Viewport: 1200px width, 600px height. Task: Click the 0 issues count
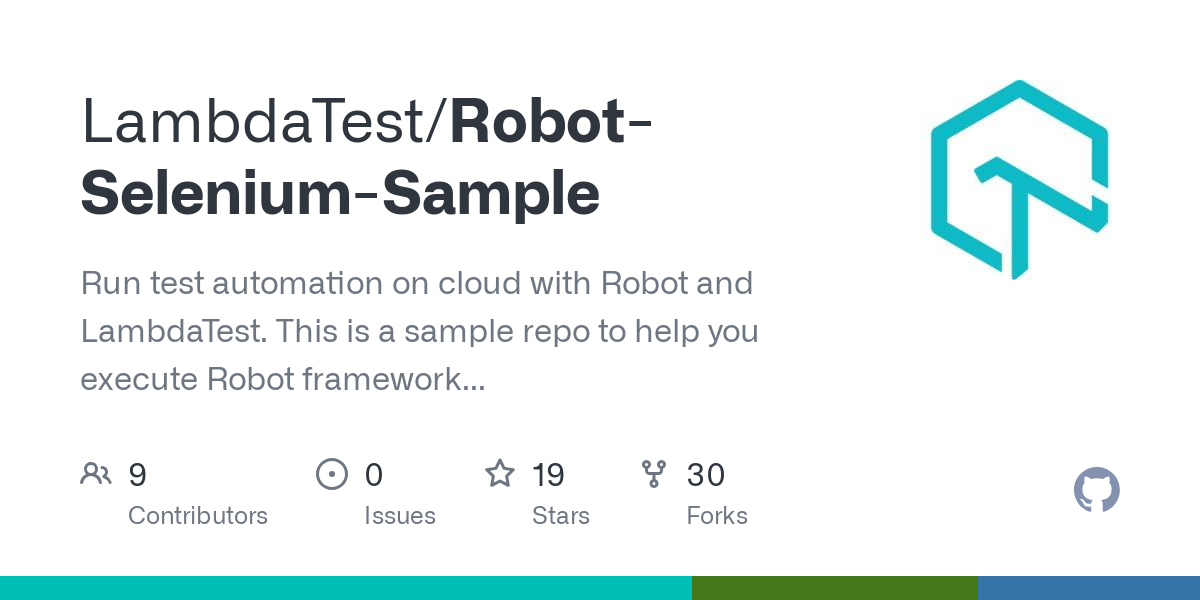(374, 474)
